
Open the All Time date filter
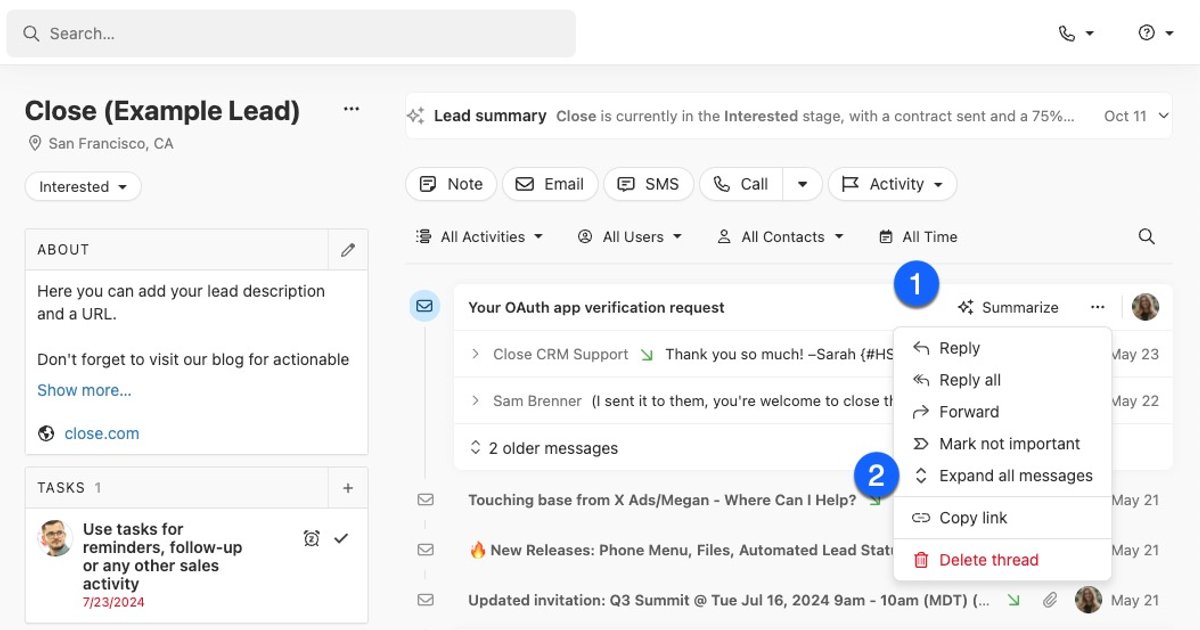point(918,237)
